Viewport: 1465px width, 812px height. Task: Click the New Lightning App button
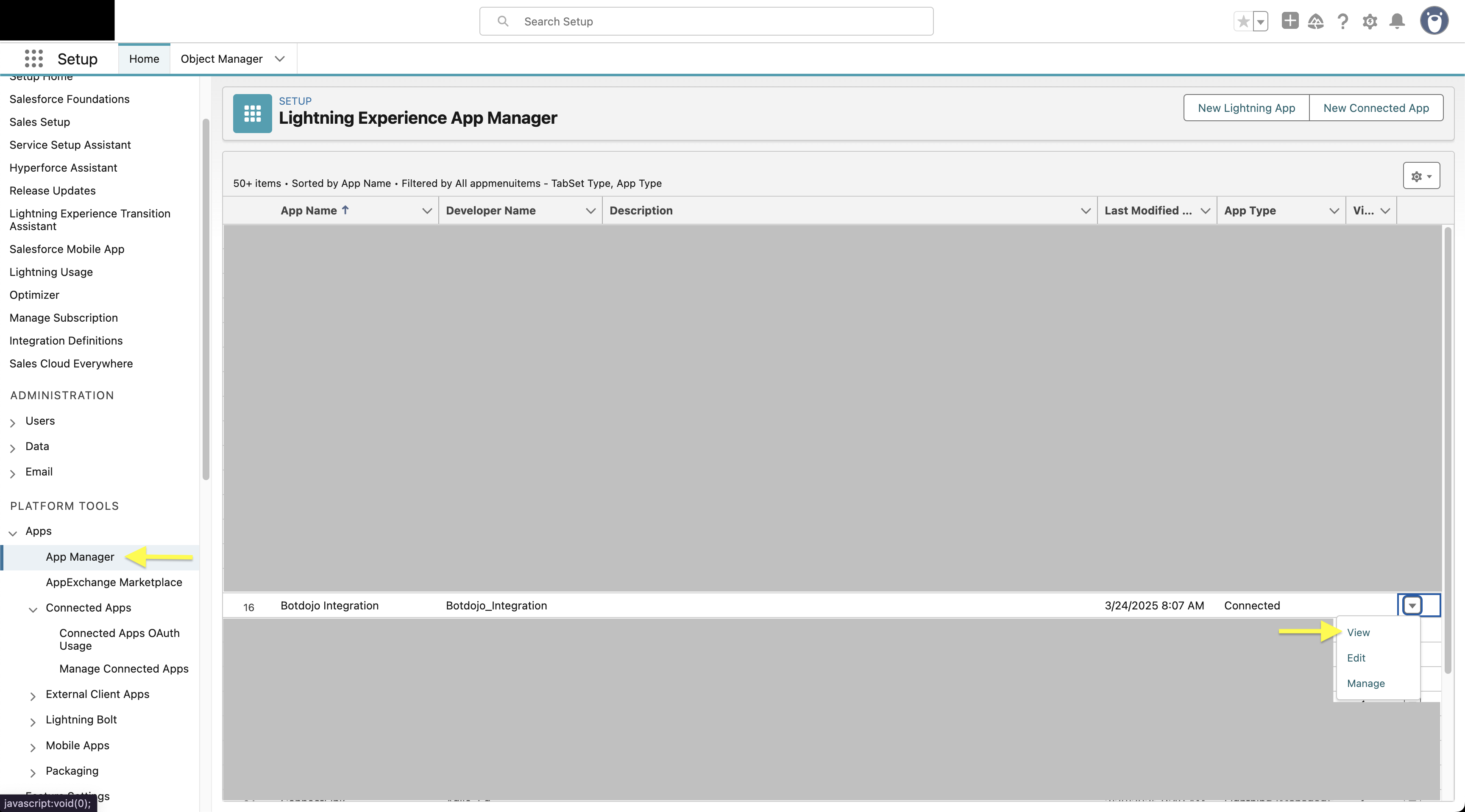tap(1246, 108)
